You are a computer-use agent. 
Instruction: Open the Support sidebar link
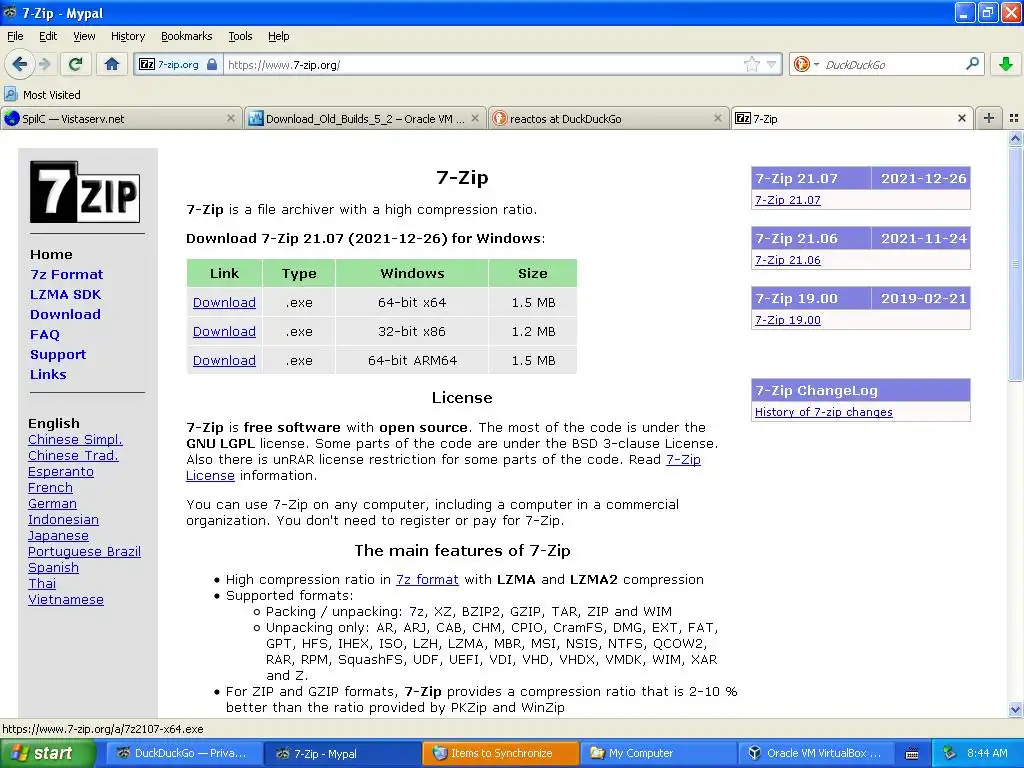pos(57,355)
